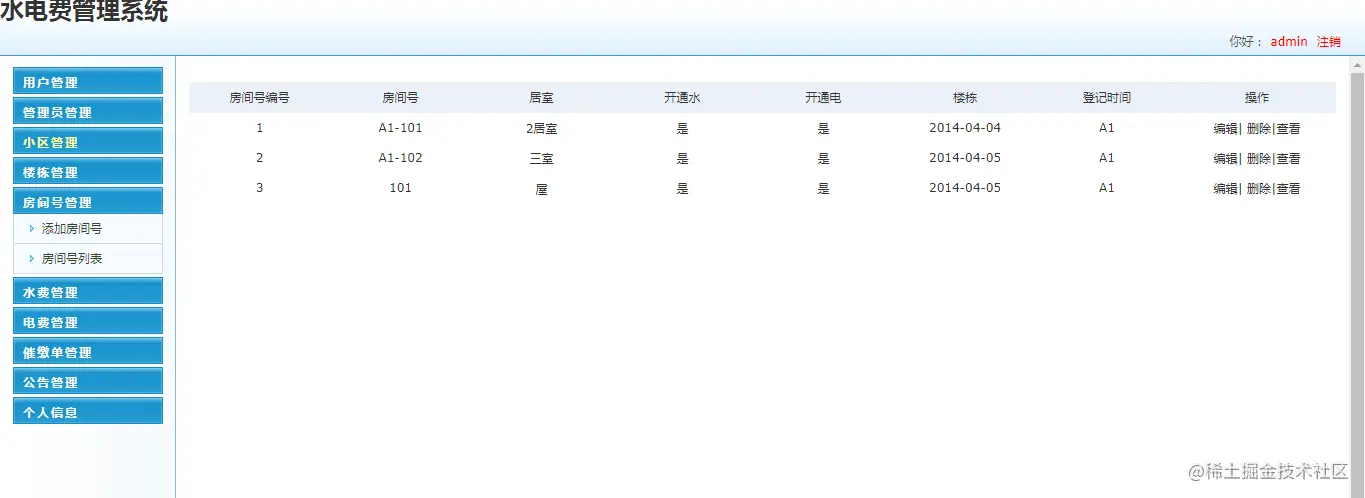Click 删除 for room A1-101
Viewport: 1365px width, 498px height.
pos(1259,129)
